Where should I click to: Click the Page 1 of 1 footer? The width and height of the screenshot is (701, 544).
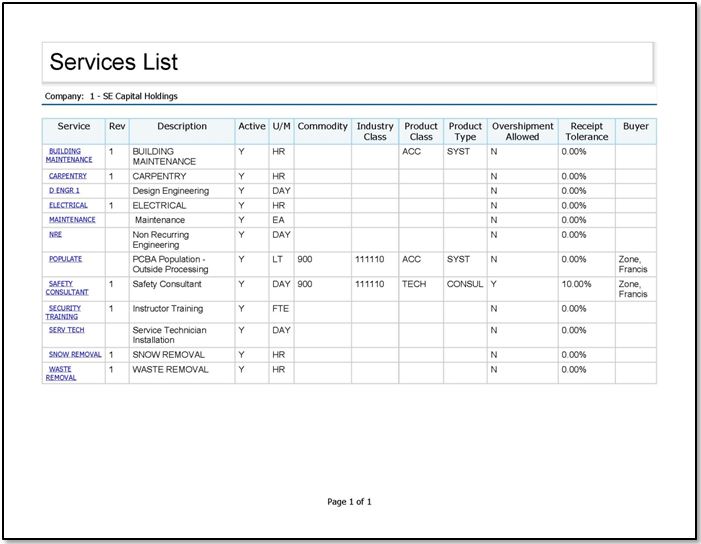[x=350, y=502]
